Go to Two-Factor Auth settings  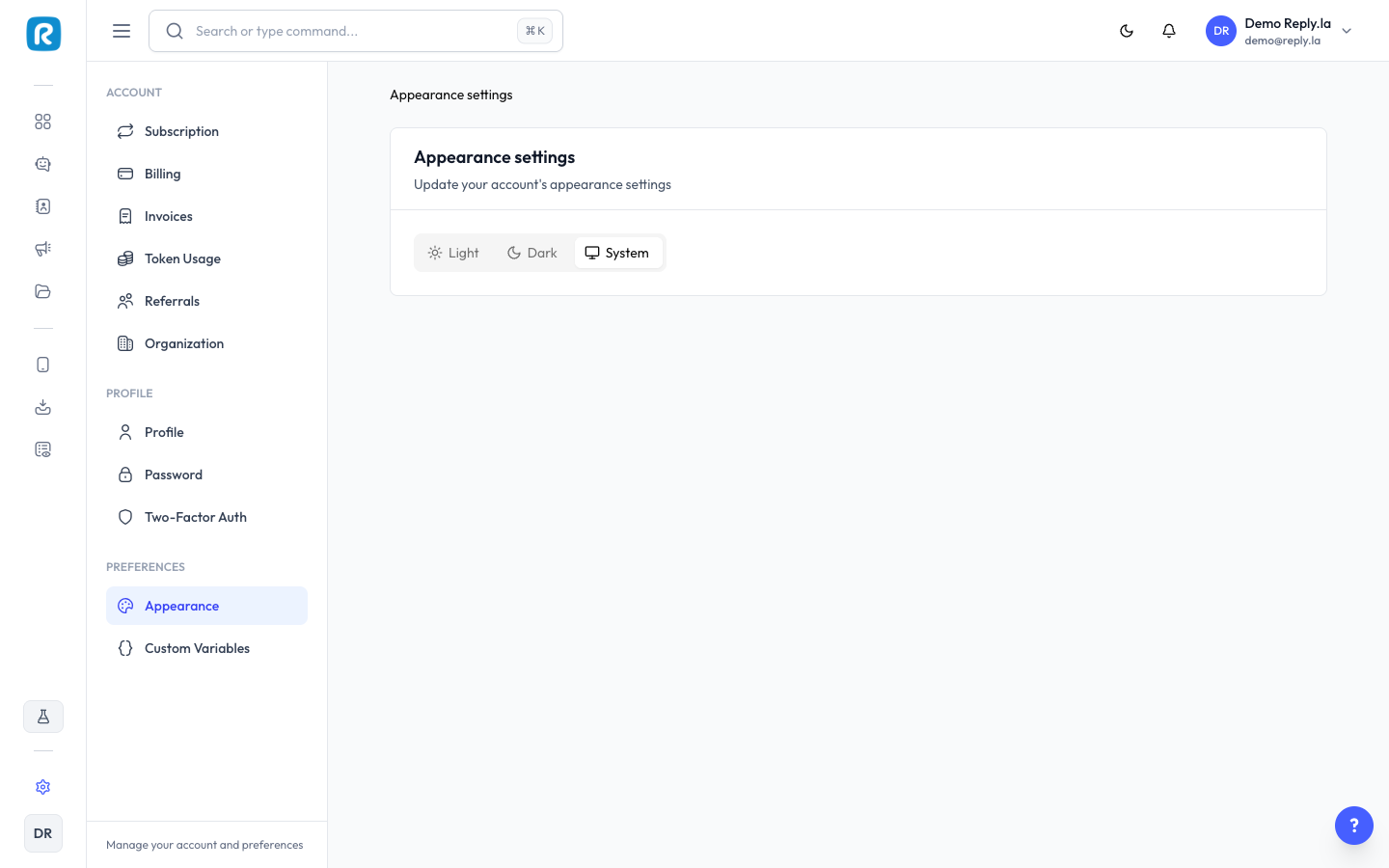(x=206, y=517)
